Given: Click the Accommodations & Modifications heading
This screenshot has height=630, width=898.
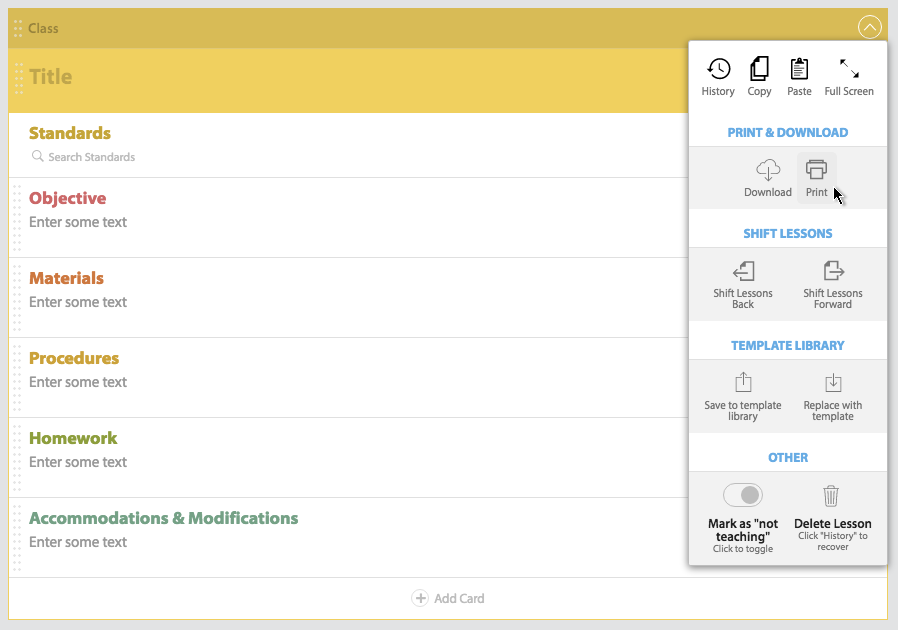Looking at the screenshot, I should (x=164, y=518).
